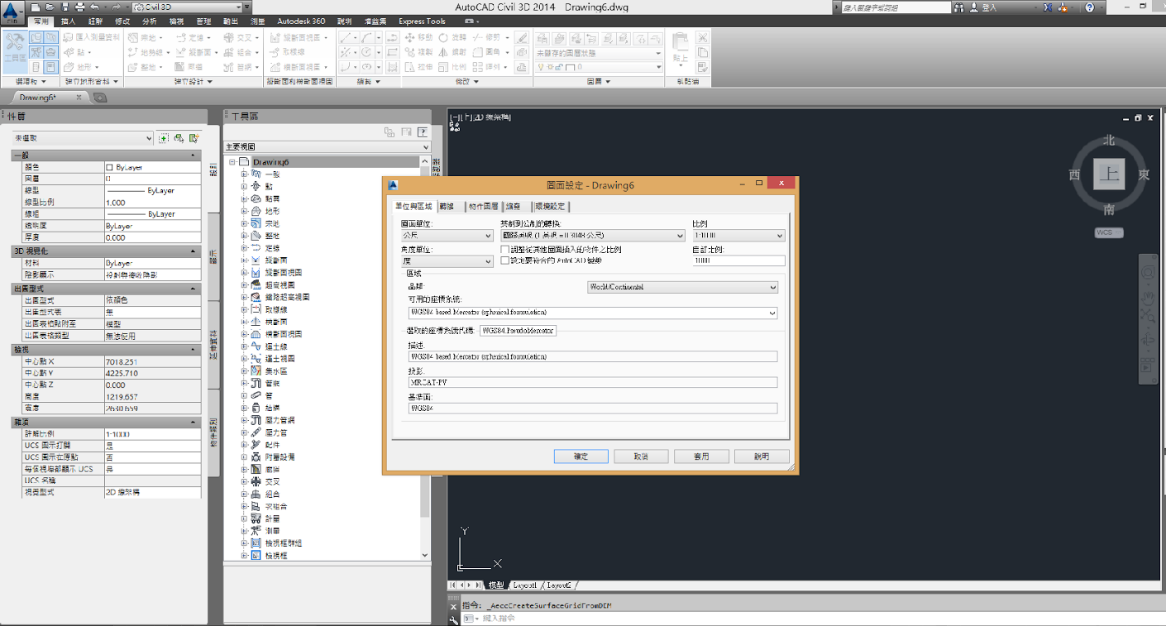Image resolution: width=1166 pixels, height=626 pixels.
Task: Click the 取消 Cancel button
Action: tap(641, 456)
